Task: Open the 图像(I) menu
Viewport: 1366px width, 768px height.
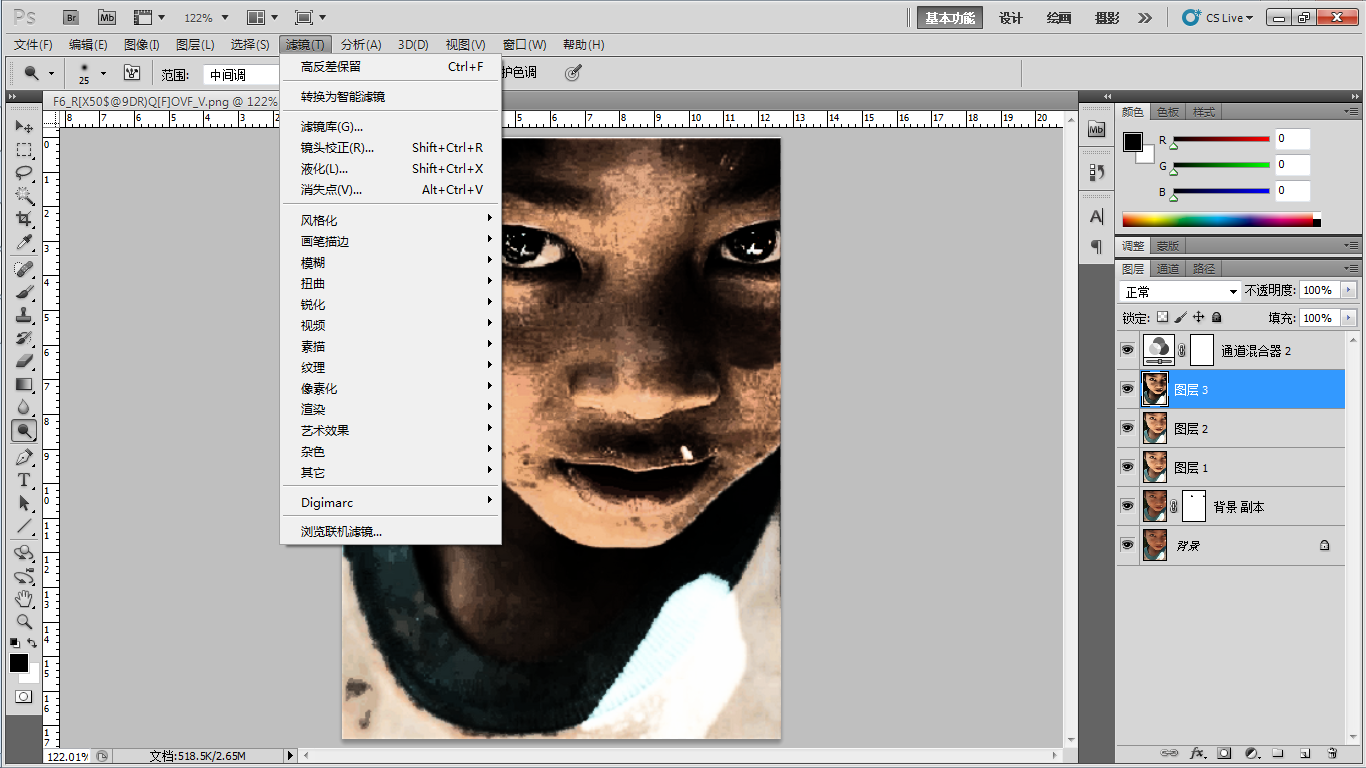Action: point(142,45)
